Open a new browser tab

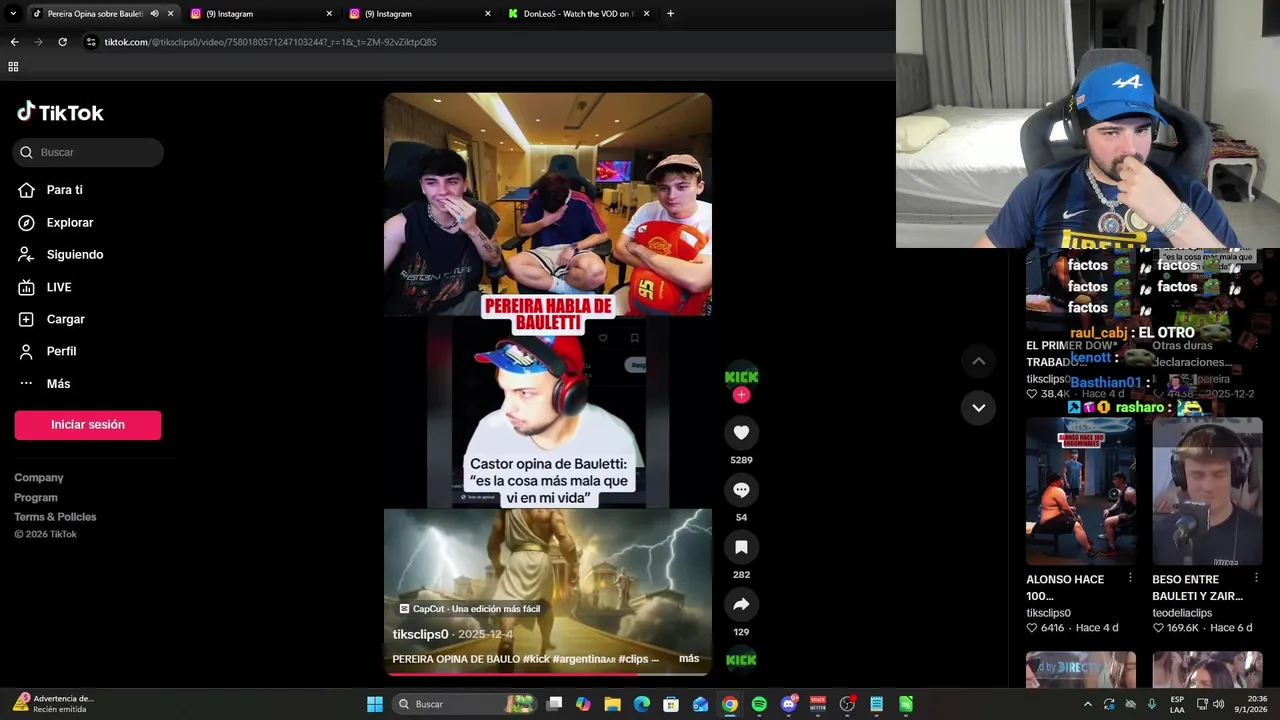[670, 14]
